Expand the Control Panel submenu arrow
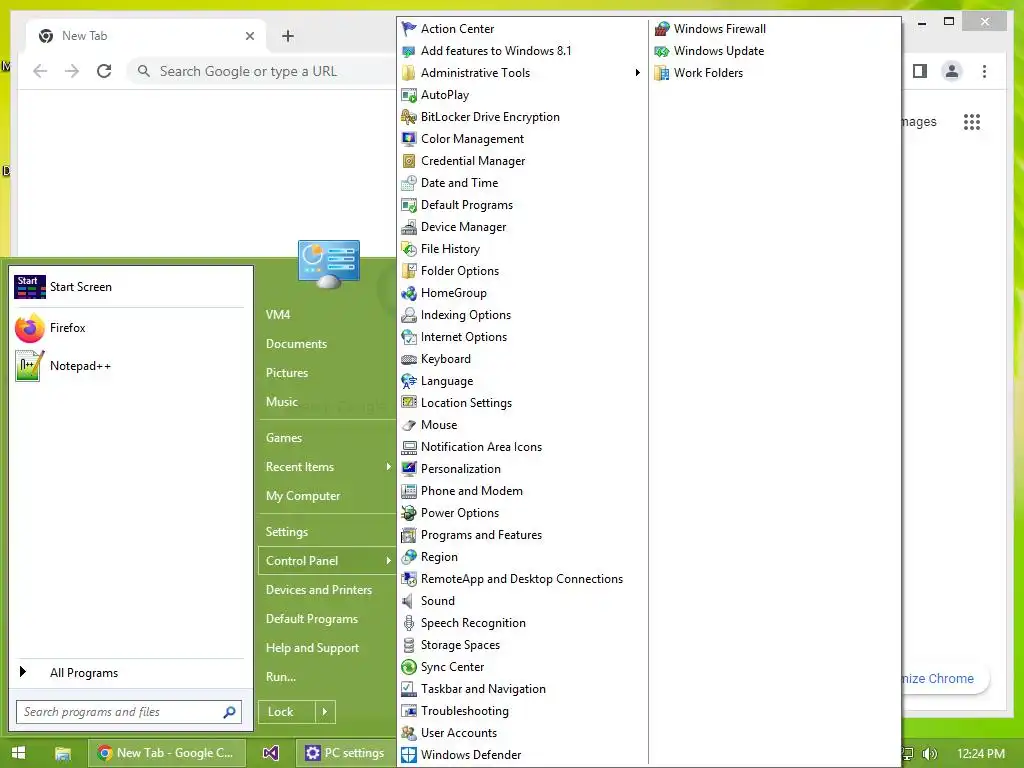1024x768 pixels. click(389, 560)
